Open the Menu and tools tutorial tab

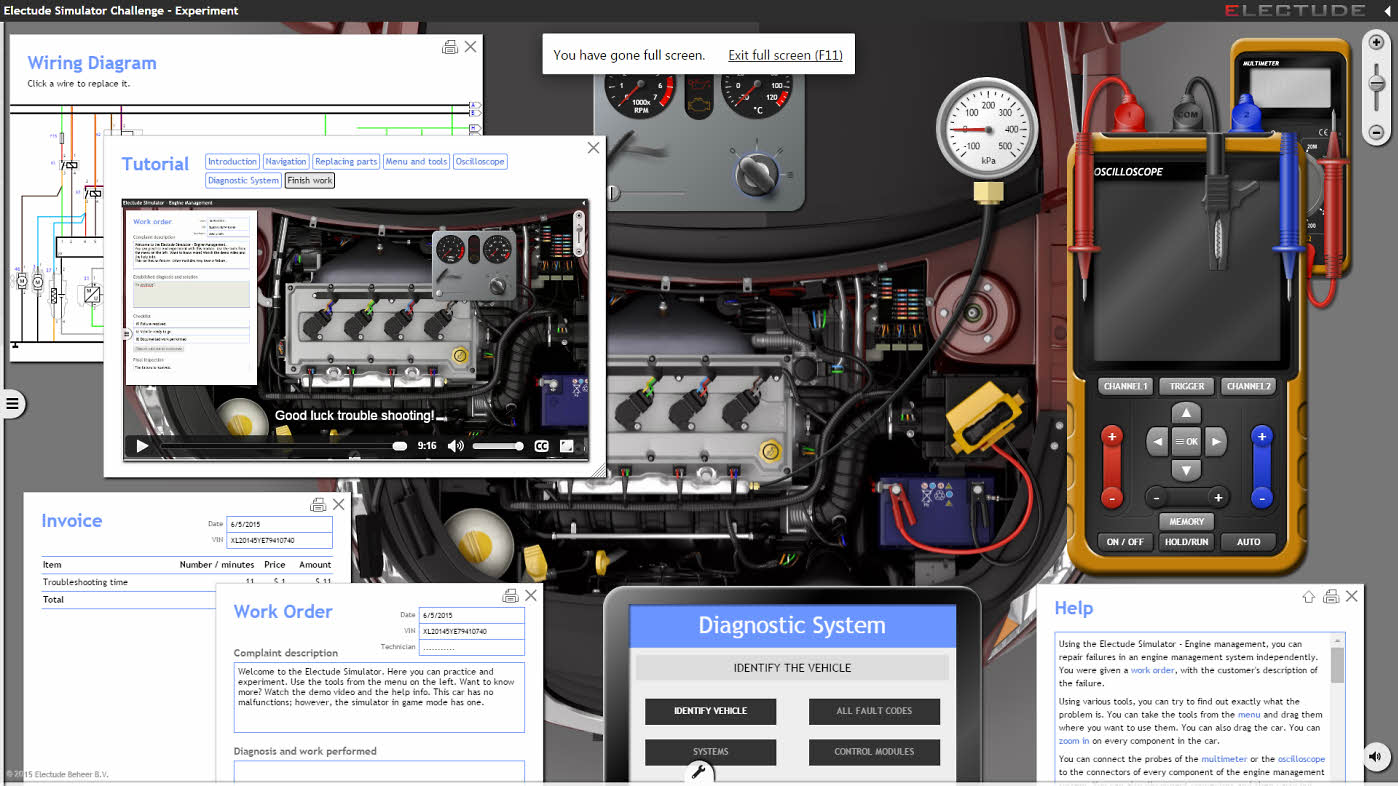click(416, 161)
